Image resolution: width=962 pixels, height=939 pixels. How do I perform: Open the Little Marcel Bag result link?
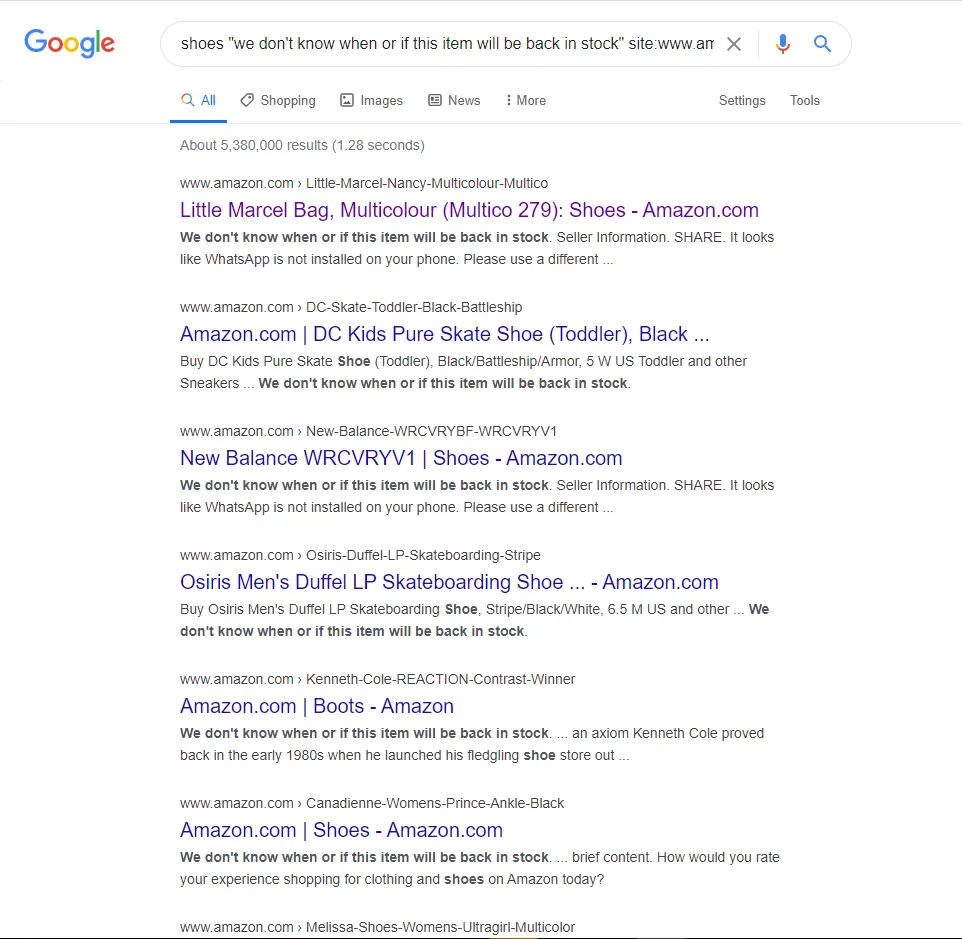469,210
